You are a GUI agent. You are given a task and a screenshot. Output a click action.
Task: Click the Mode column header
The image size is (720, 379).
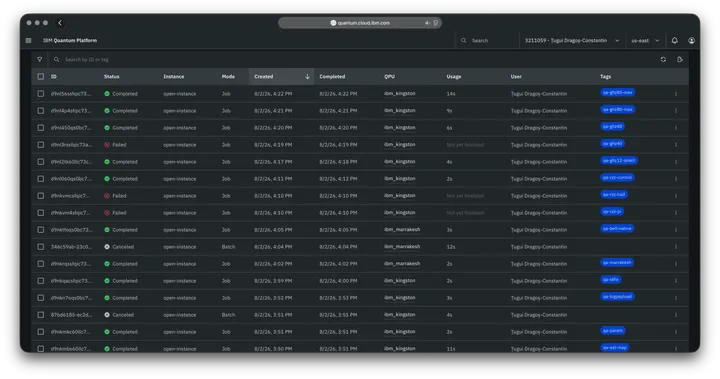coord(228,77)
